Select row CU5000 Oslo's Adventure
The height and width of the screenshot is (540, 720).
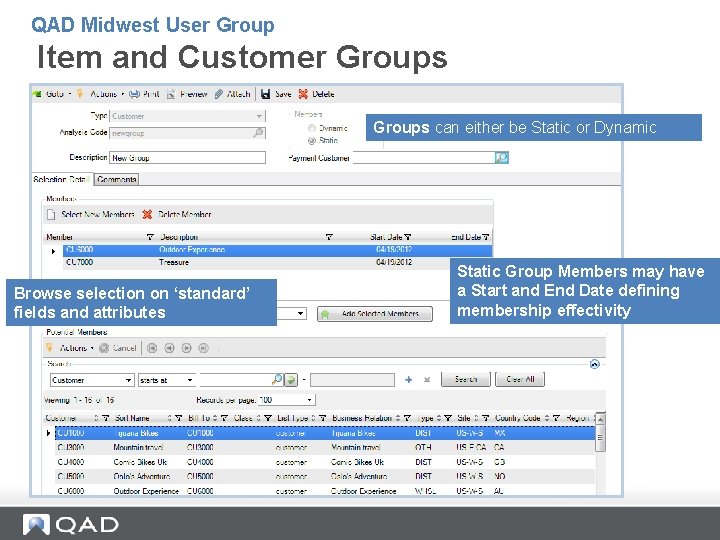pyautogui.click(x=325, y=477)
